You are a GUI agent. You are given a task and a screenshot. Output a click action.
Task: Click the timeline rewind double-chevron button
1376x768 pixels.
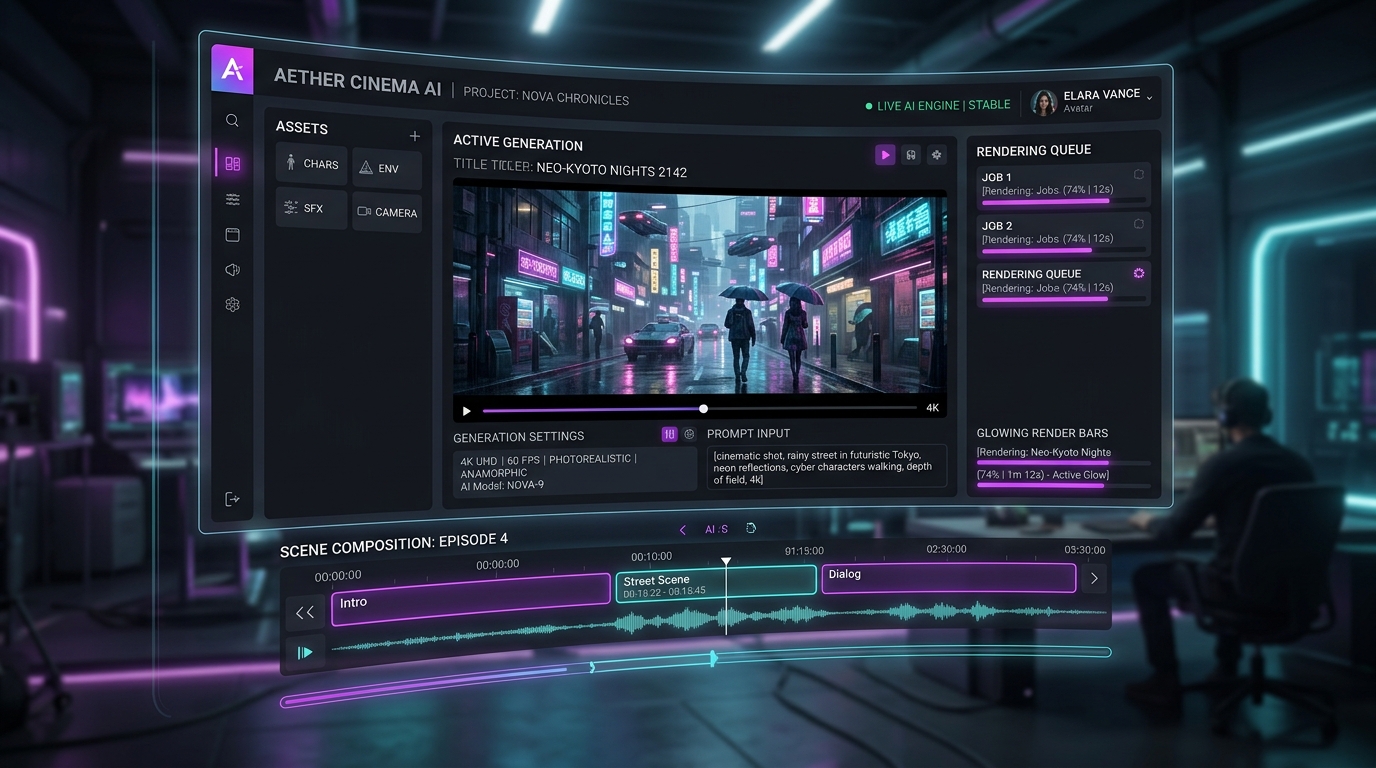[x=305, y=612]
